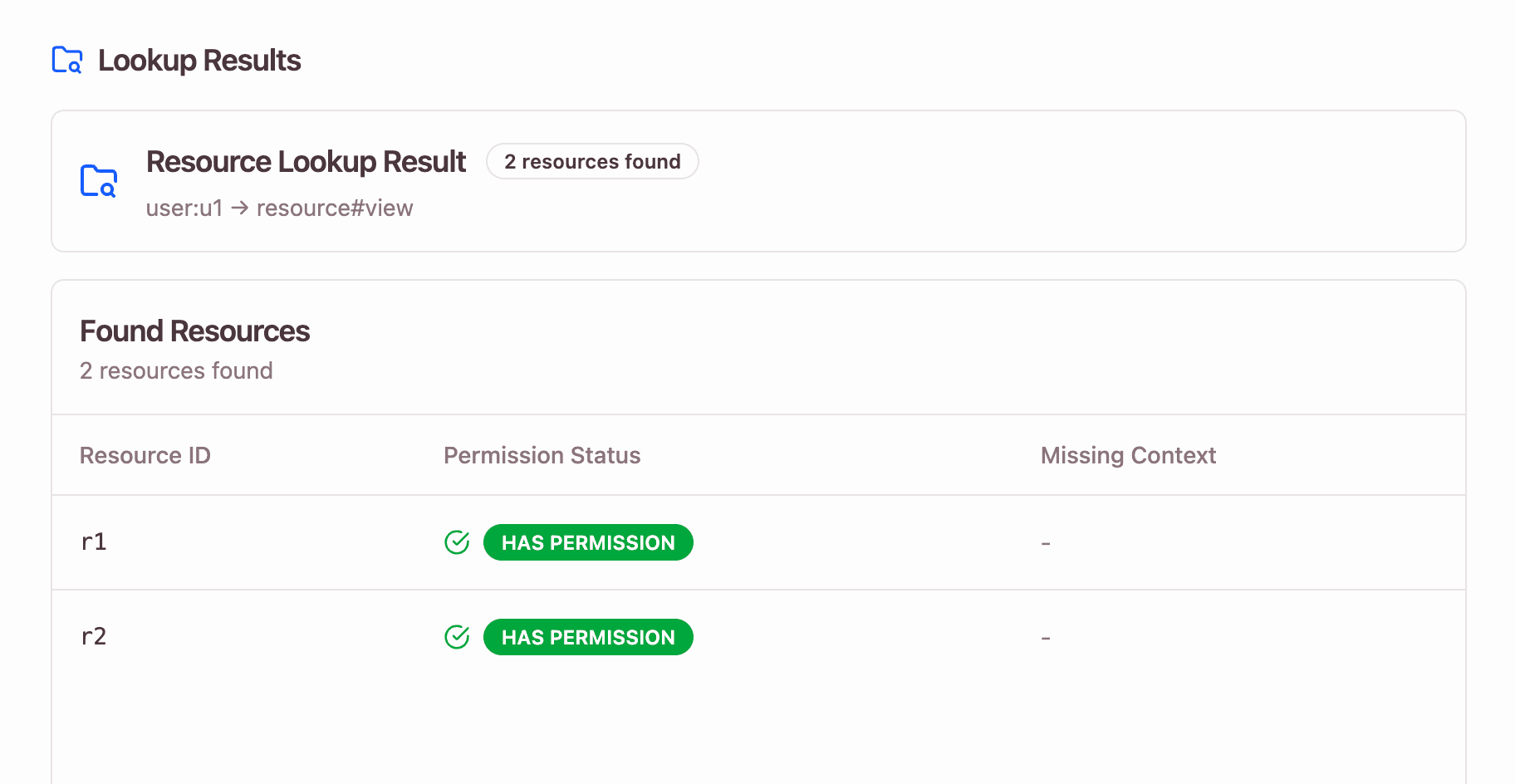Open the Resource Lookup Result card
This screenshot has height=784, width=1515.
click(757, 181)
